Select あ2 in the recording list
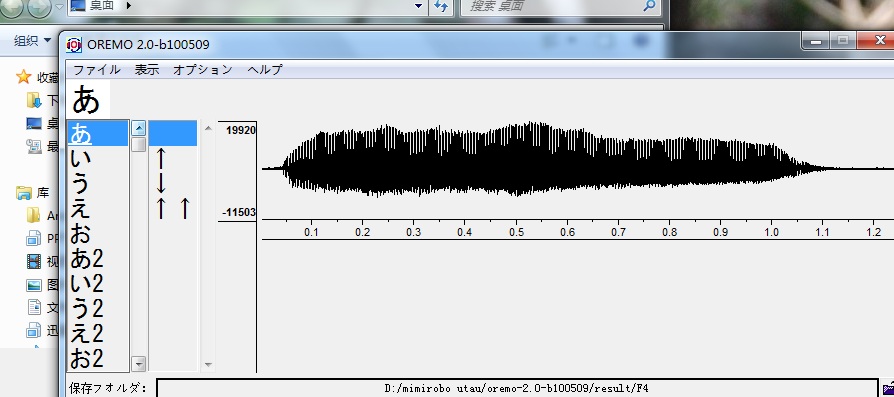 coord(97,258)
